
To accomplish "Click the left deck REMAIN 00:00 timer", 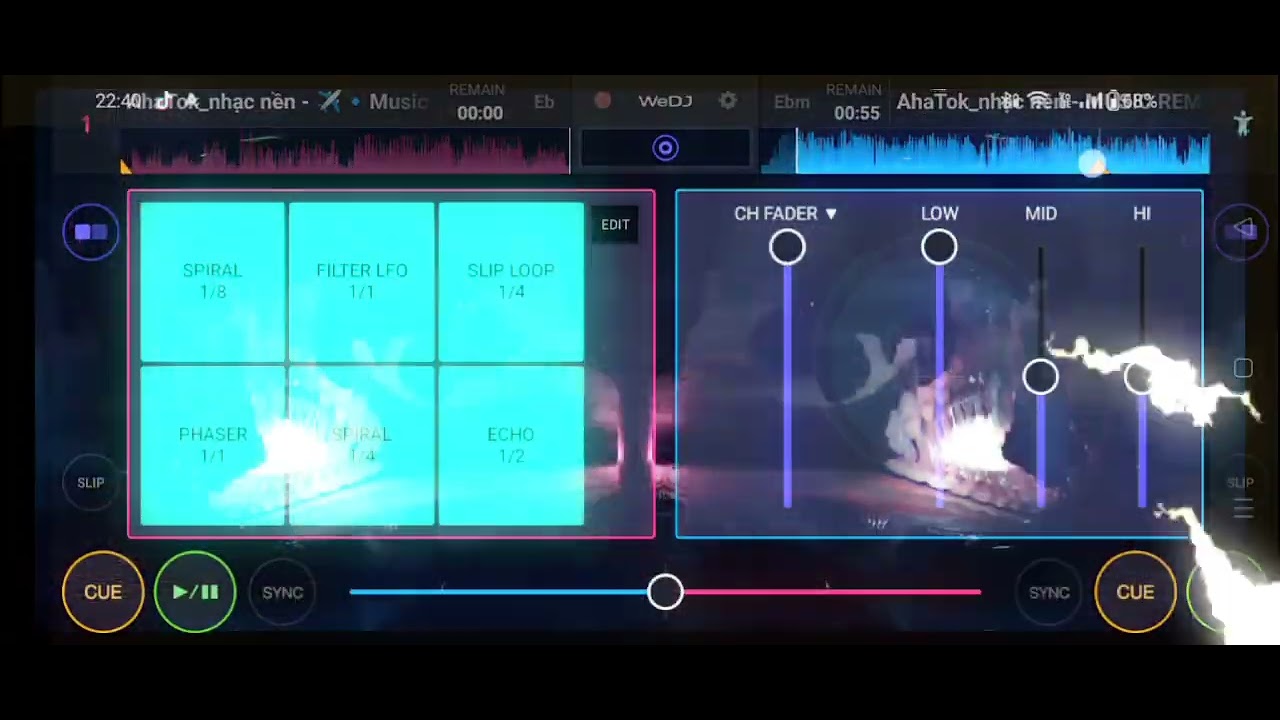I will pyautogui.click(x=479, y=103).
